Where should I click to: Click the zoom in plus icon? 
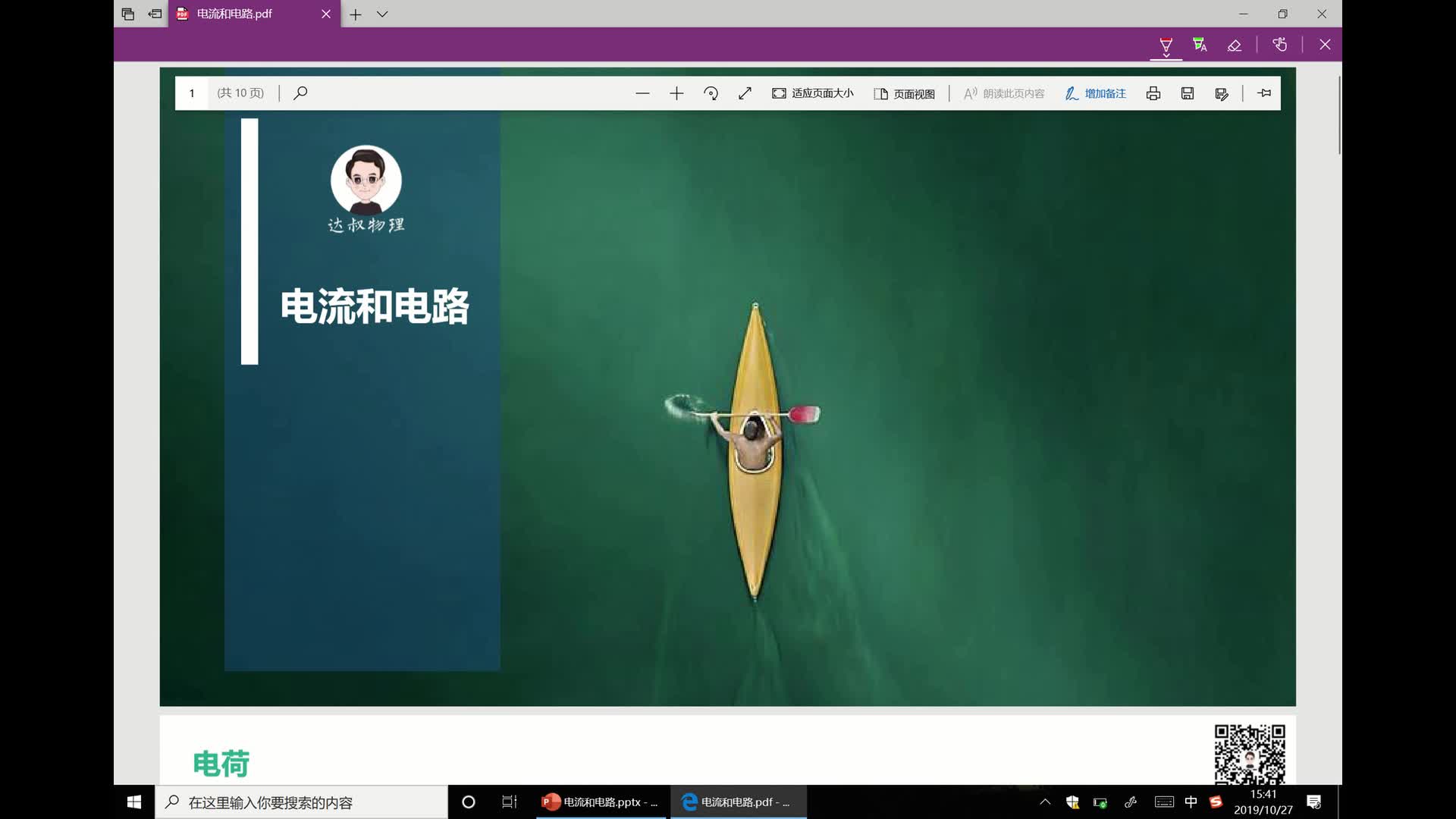(x=676, y=93)
